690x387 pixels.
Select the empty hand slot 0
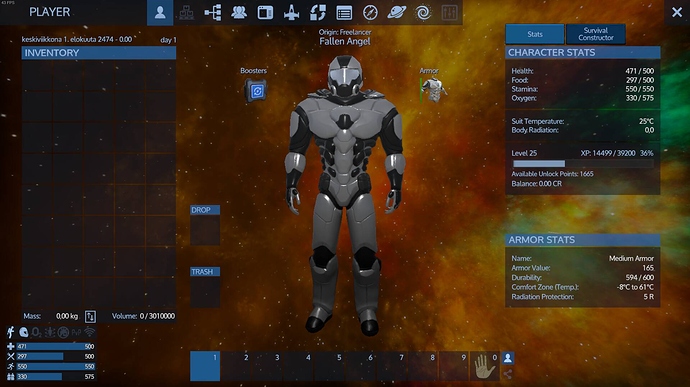click(484, 366)
